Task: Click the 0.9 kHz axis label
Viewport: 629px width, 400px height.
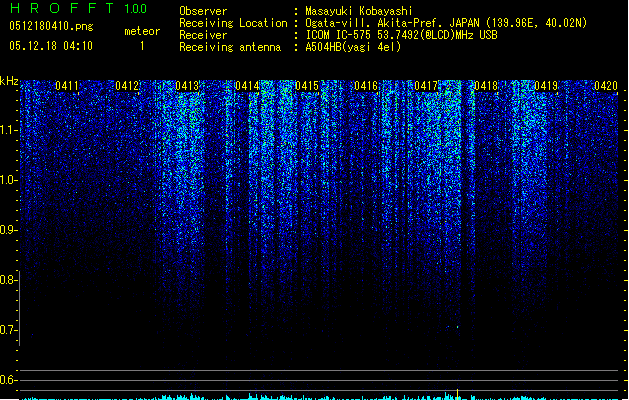Action: tap(8, 230)
